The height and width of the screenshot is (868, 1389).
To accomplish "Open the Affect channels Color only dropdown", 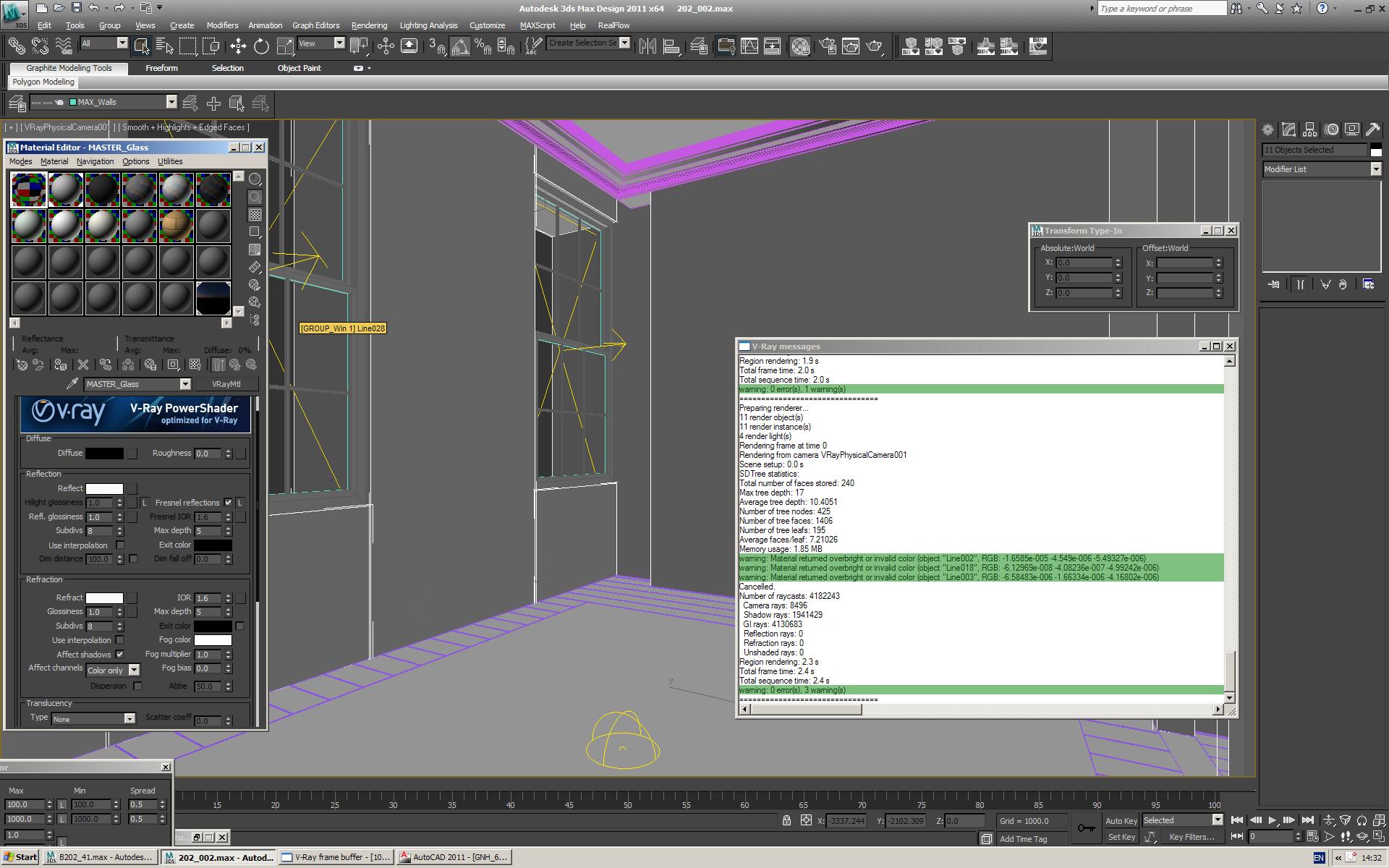I will [x=134, y=671].
